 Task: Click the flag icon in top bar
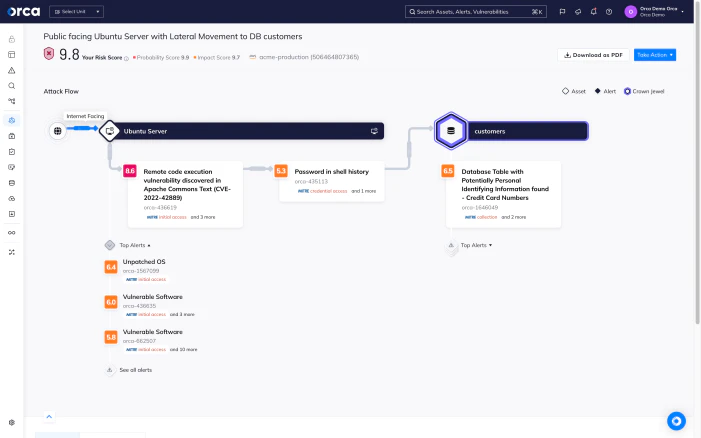coord(562,12)
